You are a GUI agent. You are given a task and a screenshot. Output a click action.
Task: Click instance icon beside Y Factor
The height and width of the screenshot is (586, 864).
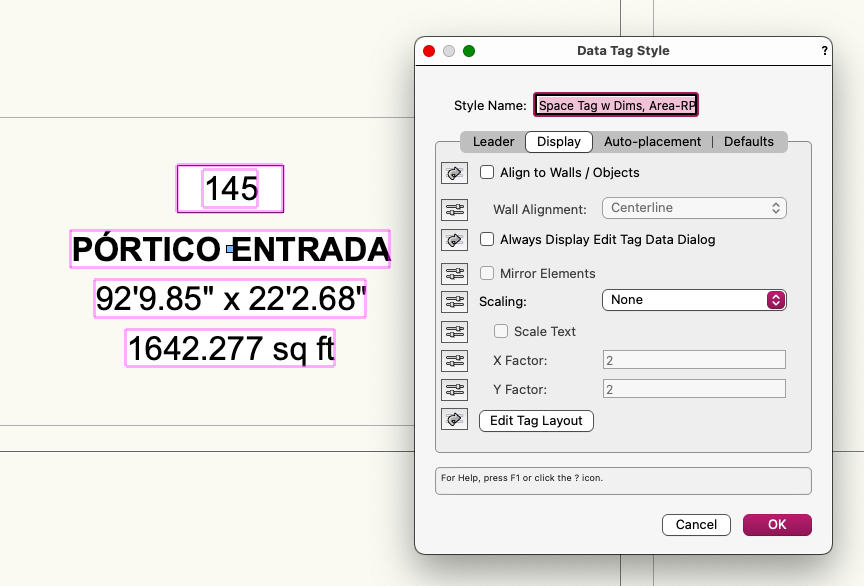(455, 390)
